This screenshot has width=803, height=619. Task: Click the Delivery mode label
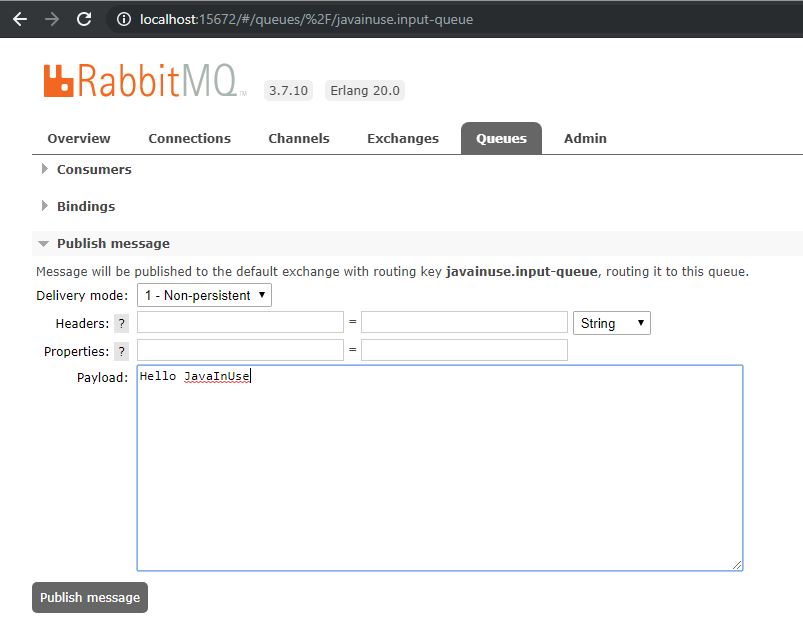[82, 295]
